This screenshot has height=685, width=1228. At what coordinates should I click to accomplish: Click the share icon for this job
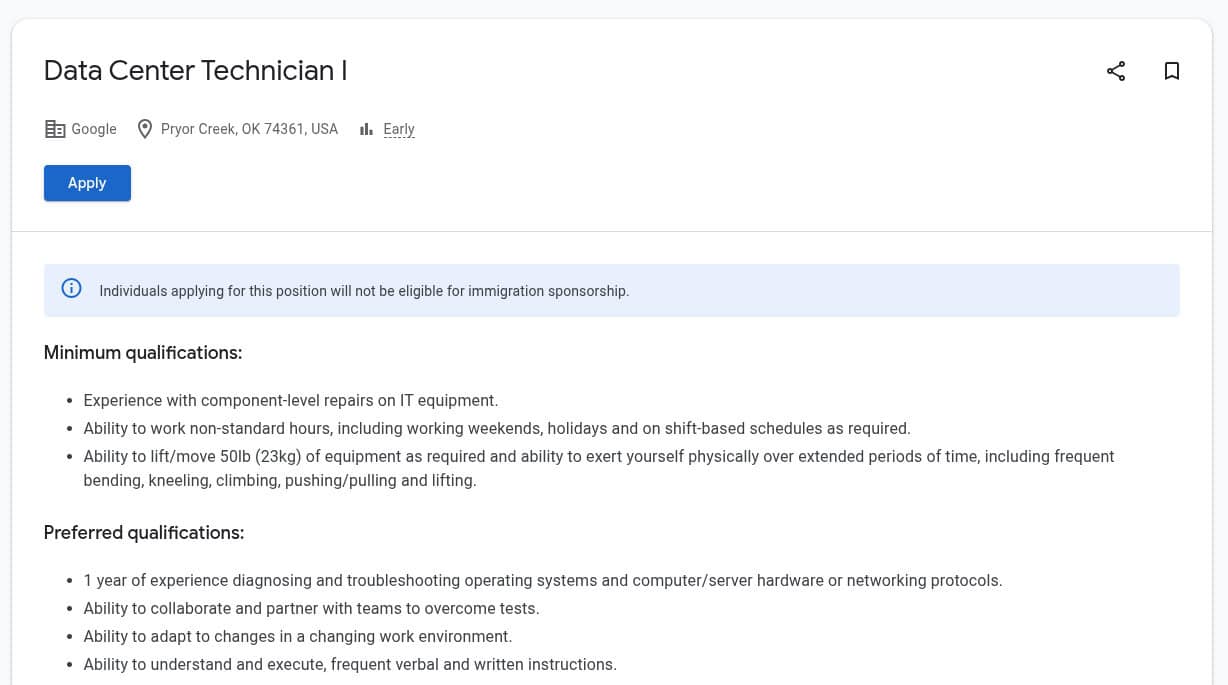pos(1115,71)
